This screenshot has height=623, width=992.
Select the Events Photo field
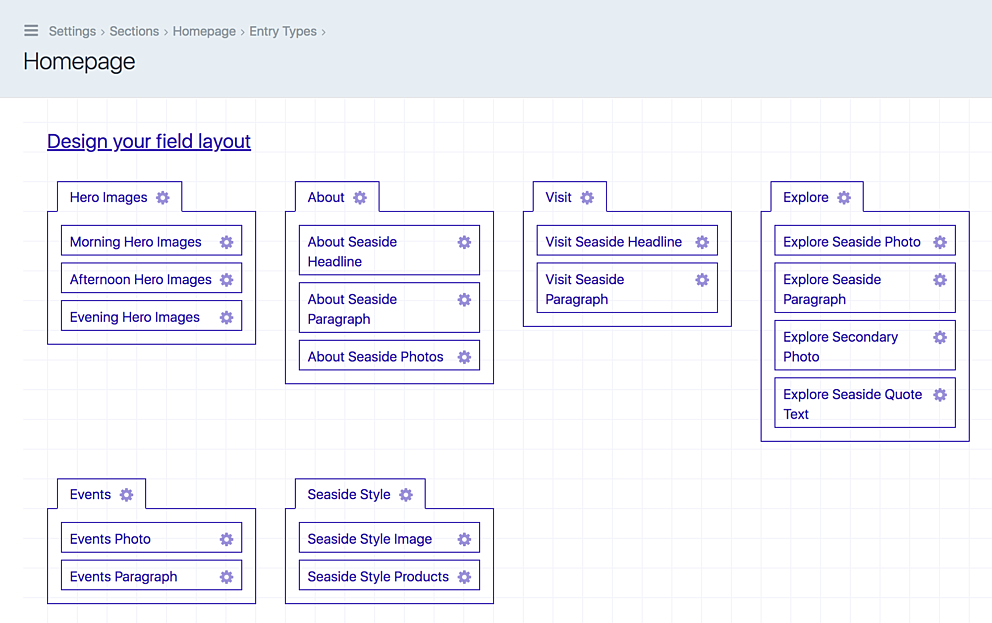(151, 538)
